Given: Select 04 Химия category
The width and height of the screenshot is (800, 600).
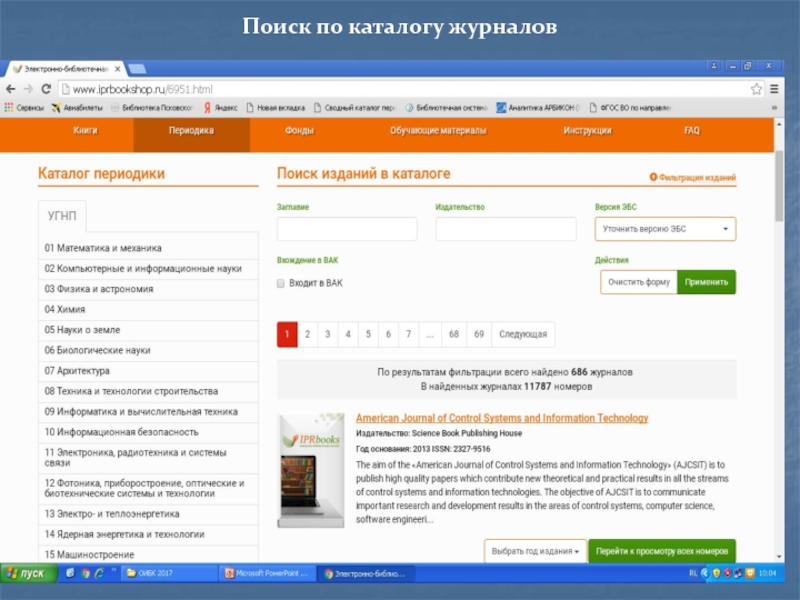Looking at the screenshot, I should coord(148,309).
